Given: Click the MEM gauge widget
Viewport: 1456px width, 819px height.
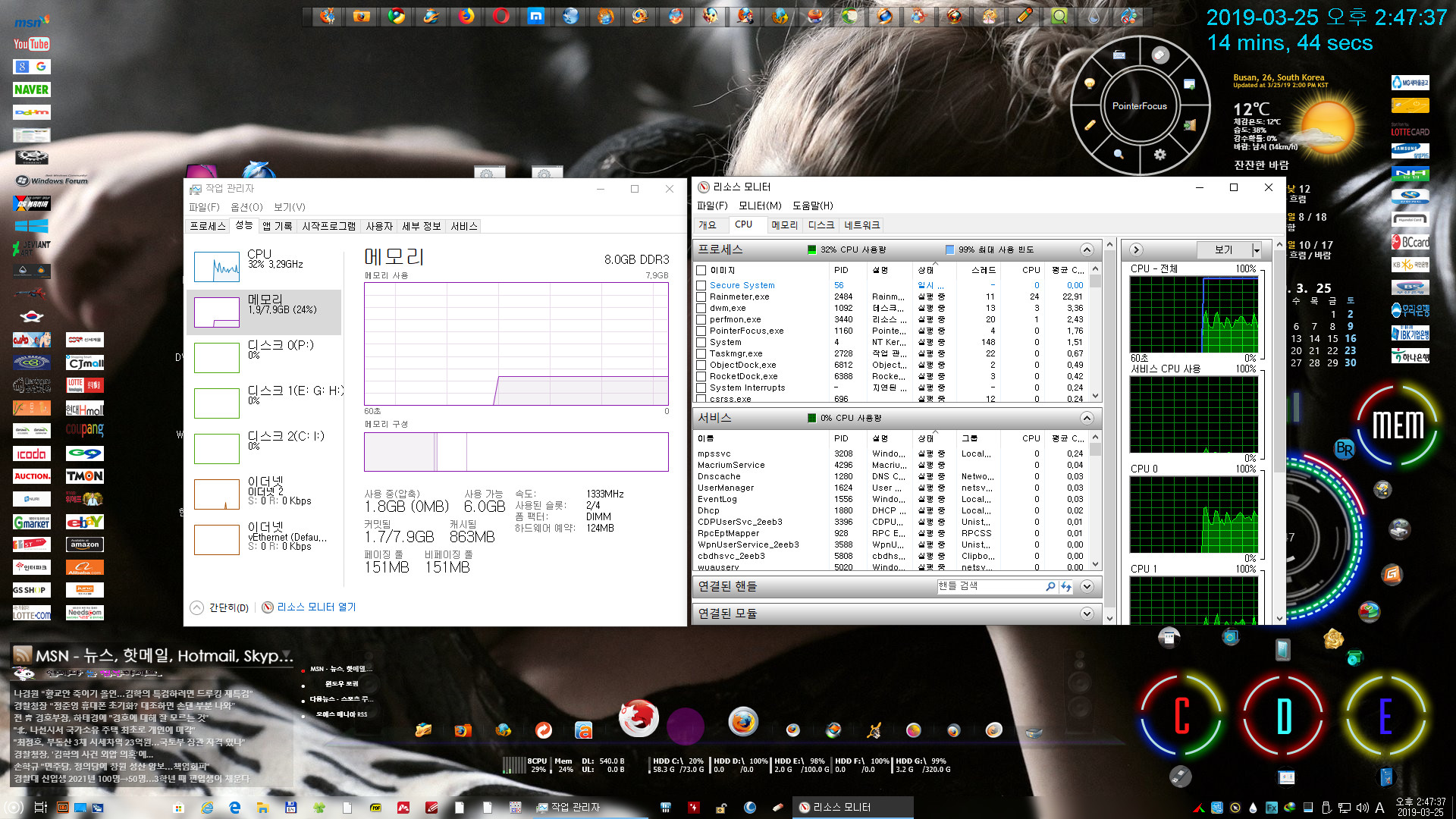Looking at the screenshot, I should tap(1398, 425).
